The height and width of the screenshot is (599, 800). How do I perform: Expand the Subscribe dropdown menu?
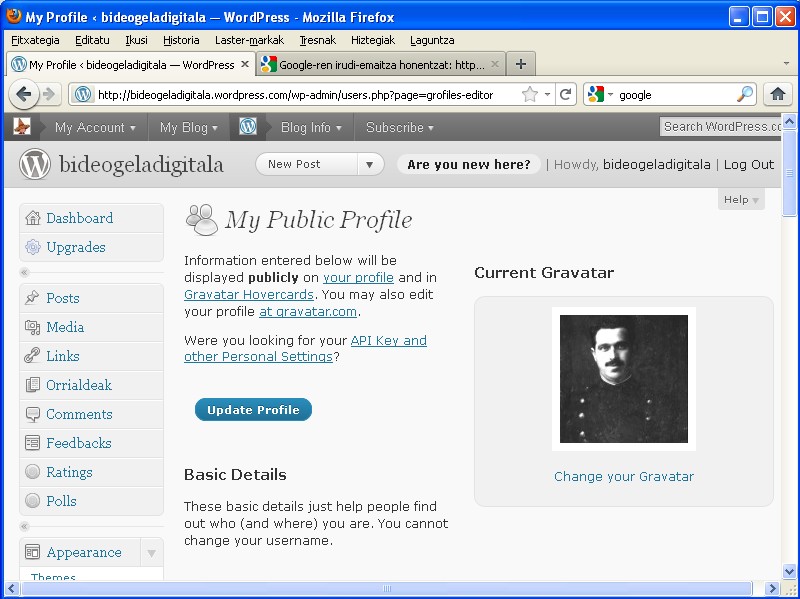pyautogui.click(x=399, y=127)
